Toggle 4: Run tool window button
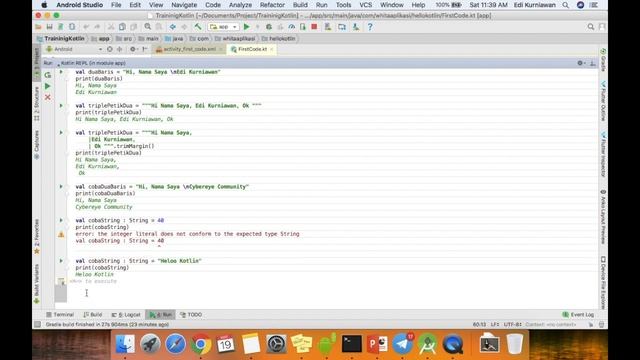640x360 pixels. [160, 315]
